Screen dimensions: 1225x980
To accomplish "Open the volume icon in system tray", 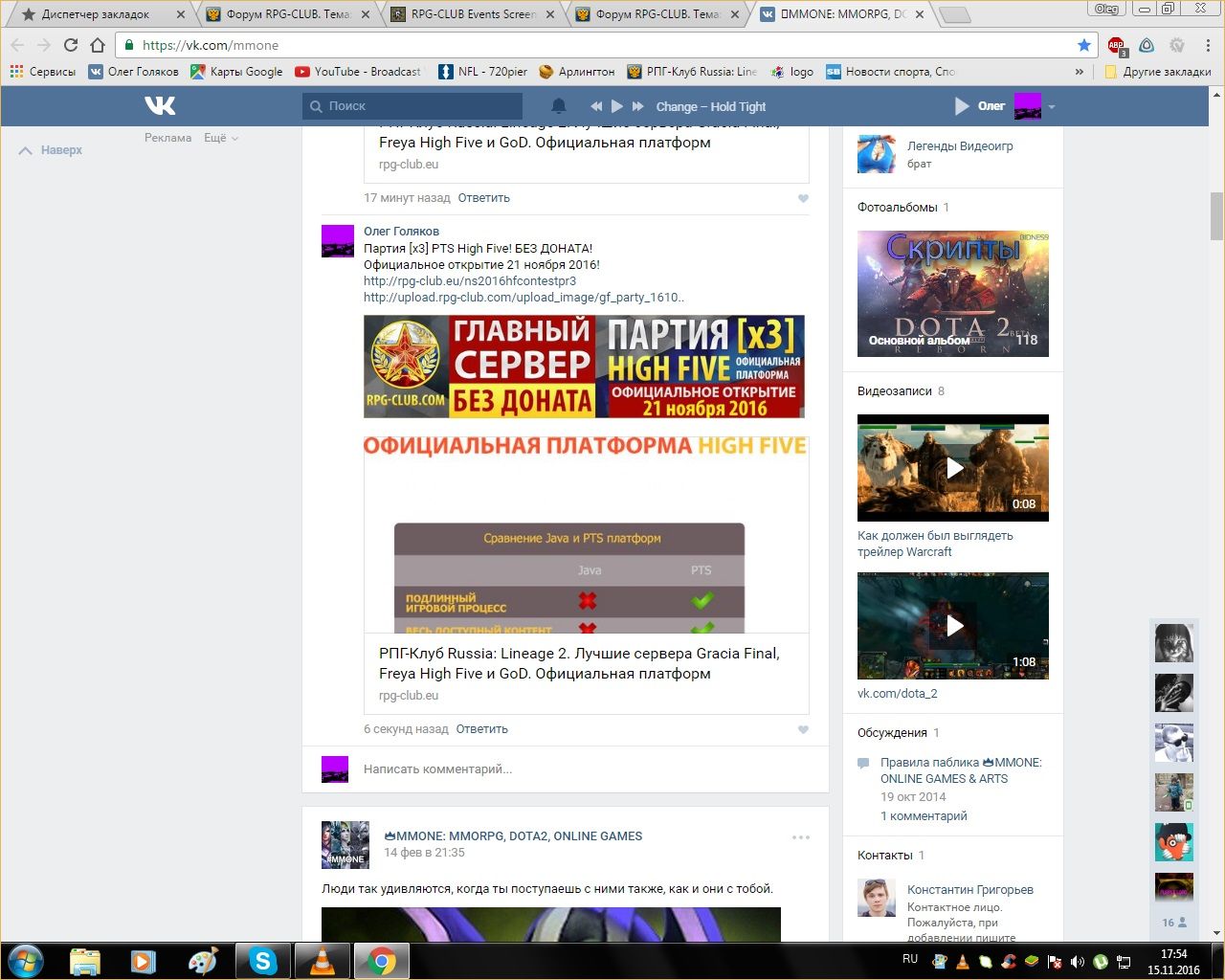I will [1078, 961].
